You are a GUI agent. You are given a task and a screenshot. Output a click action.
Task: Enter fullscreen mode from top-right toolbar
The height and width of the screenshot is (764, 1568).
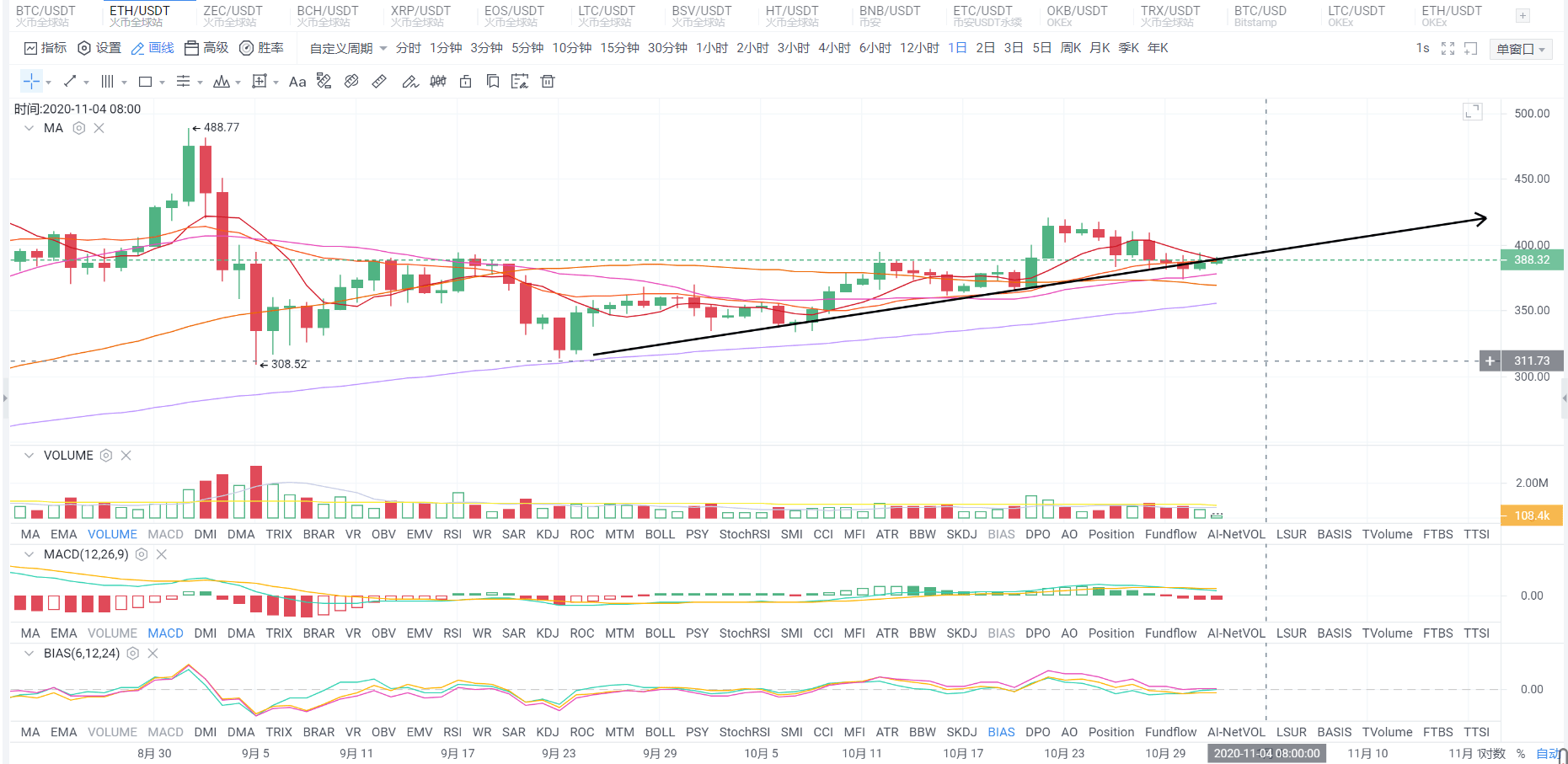pos(1448,49)
